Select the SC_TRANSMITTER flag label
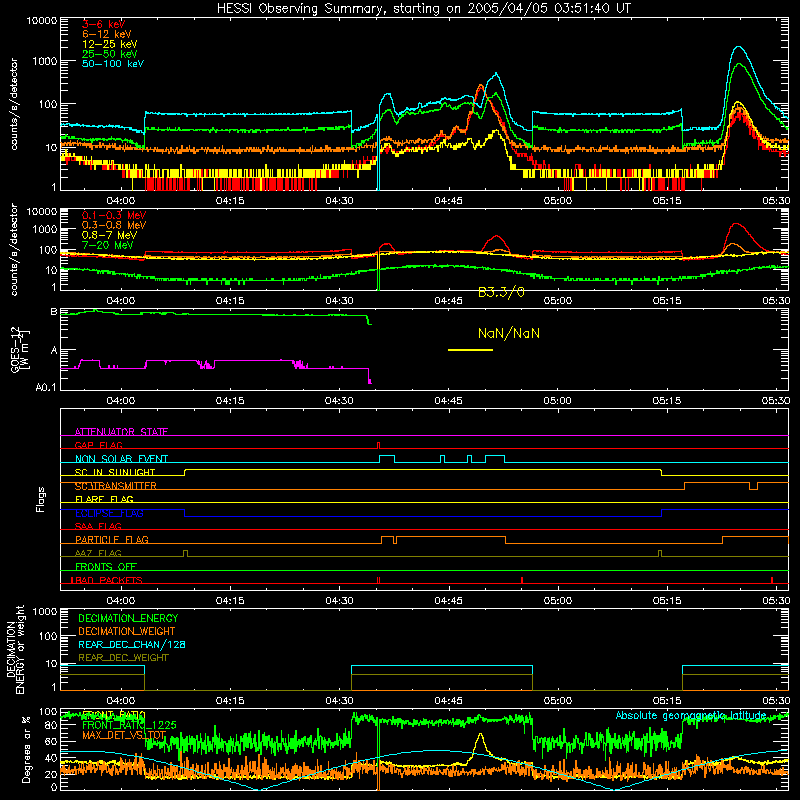 (x=116, y=486)
